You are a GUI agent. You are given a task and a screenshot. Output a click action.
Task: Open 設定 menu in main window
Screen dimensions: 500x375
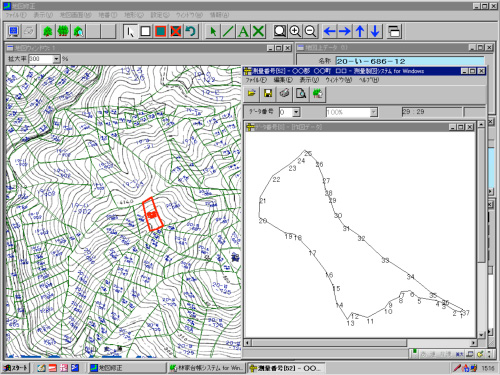pyautogui.click(x=160, y=15)
